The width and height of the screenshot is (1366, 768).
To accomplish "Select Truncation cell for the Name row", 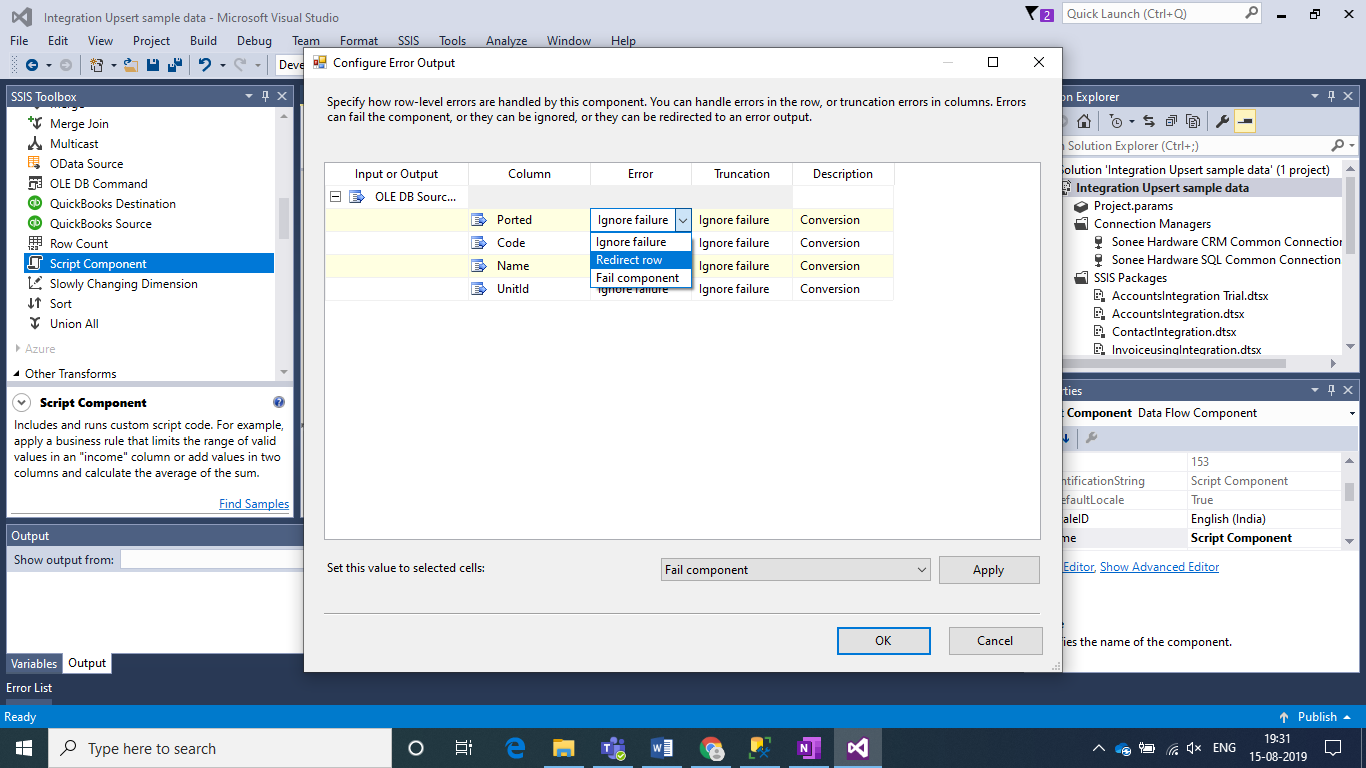I will (x=742, y=266).
